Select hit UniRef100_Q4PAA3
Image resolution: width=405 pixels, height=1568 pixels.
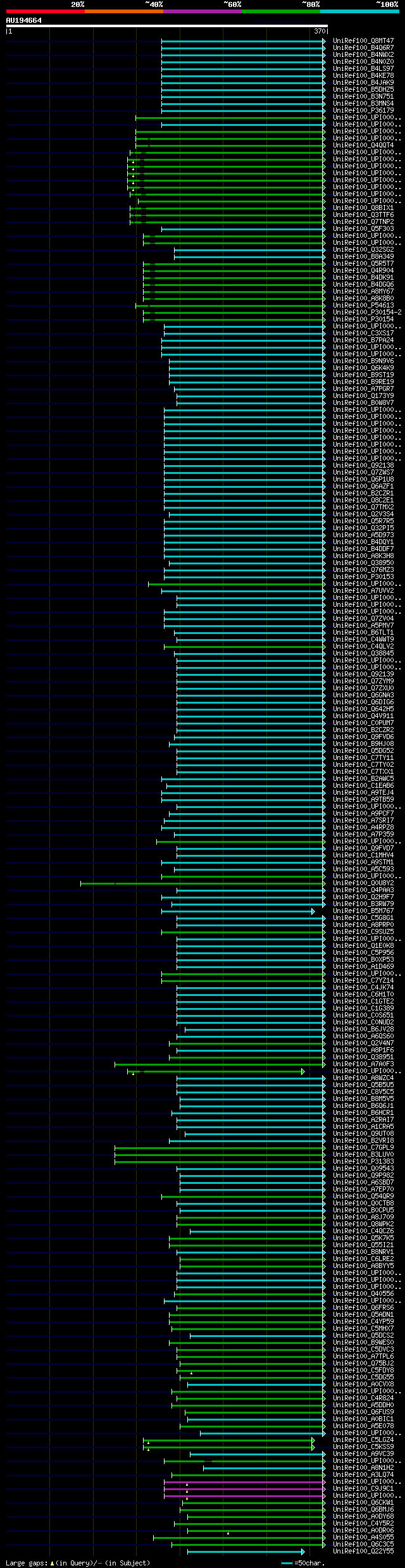pyautogui.click(x=363, y=890)
